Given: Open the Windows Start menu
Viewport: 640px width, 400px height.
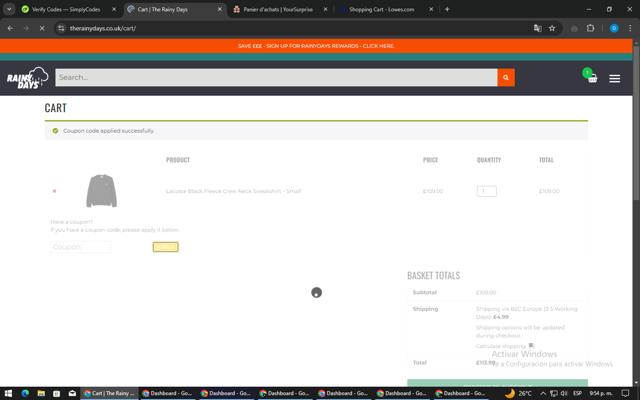Looking at the screenshot, I should click(7, 393).
